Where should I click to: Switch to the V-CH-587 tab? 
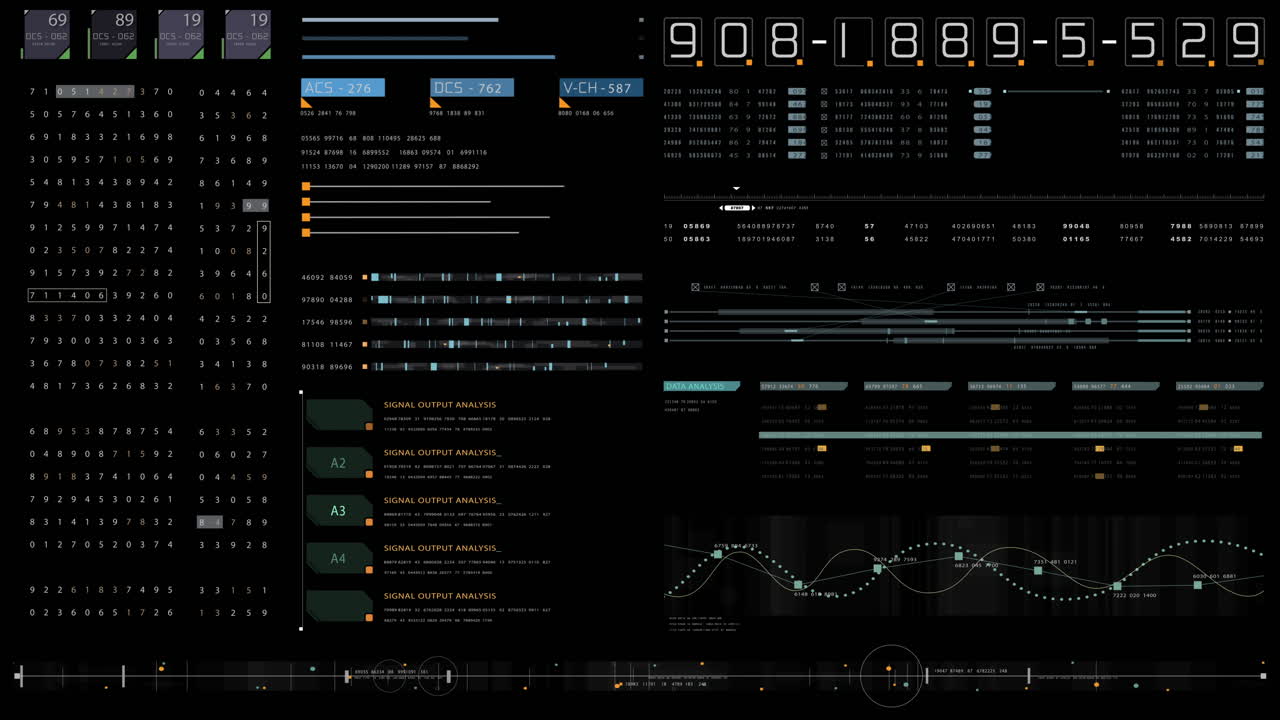click(600, 87)
